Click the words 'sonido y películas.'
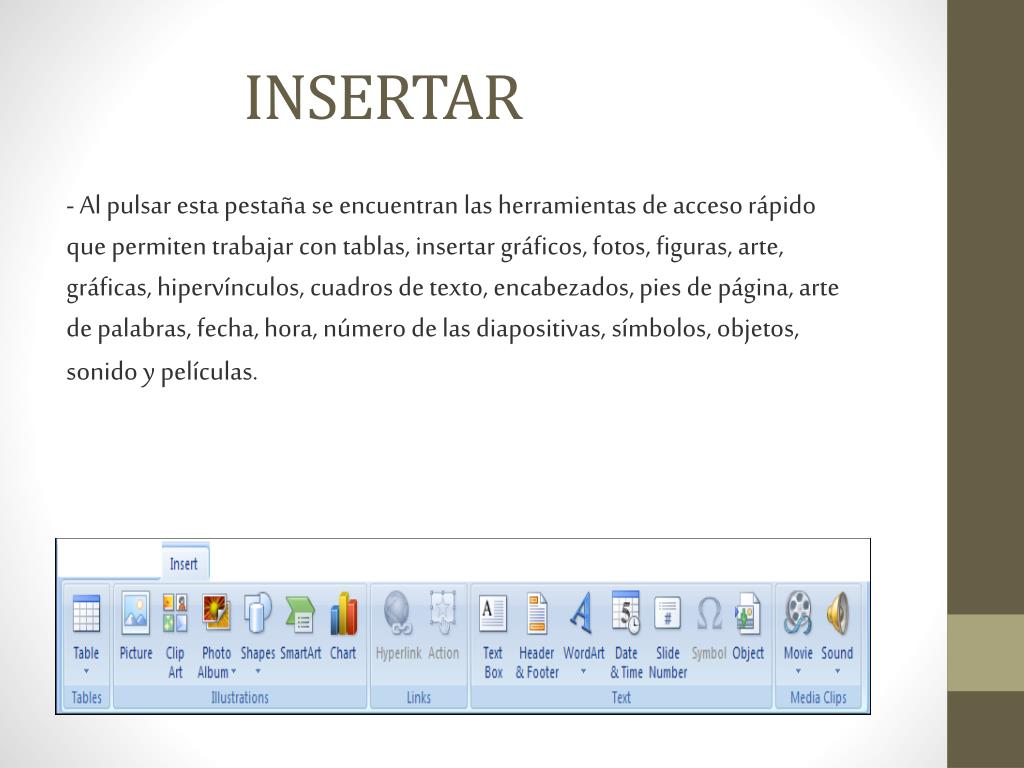Image resolution: width=1024 pixels, height=768 pixels. click(162, 372)
